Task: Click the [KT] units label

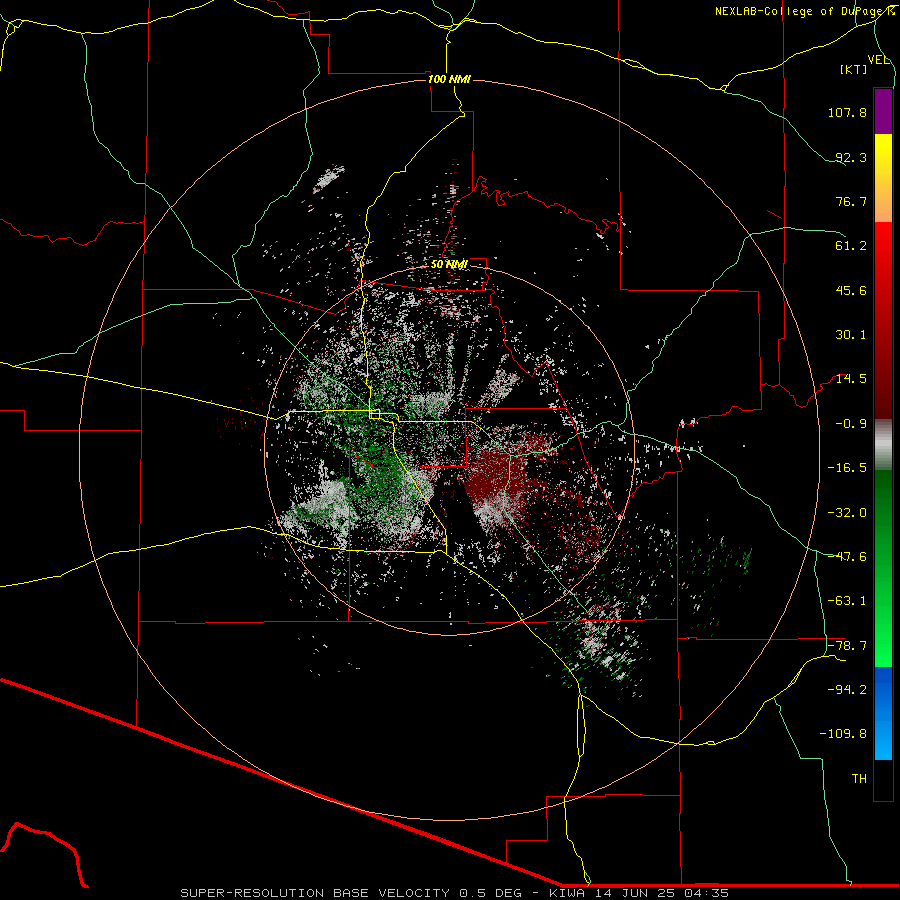Action: tap(854, 69)
